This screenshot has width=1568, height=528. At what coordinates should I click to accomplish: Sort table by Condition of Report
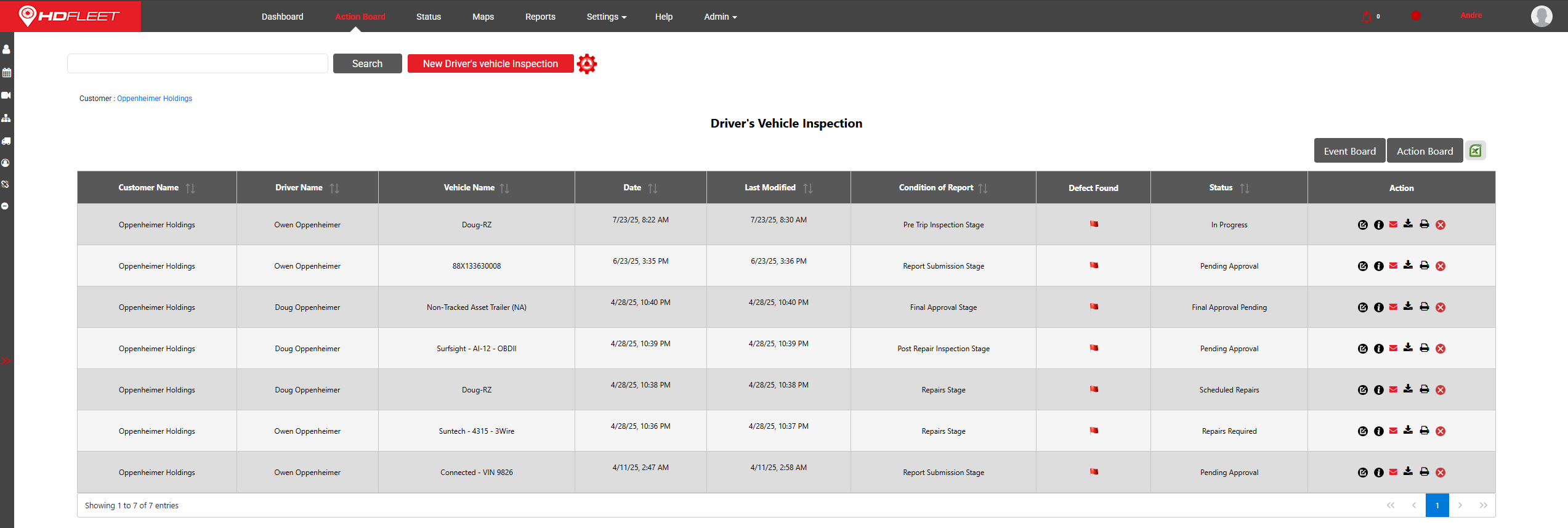pyautogui.click(x=983, y=188)
